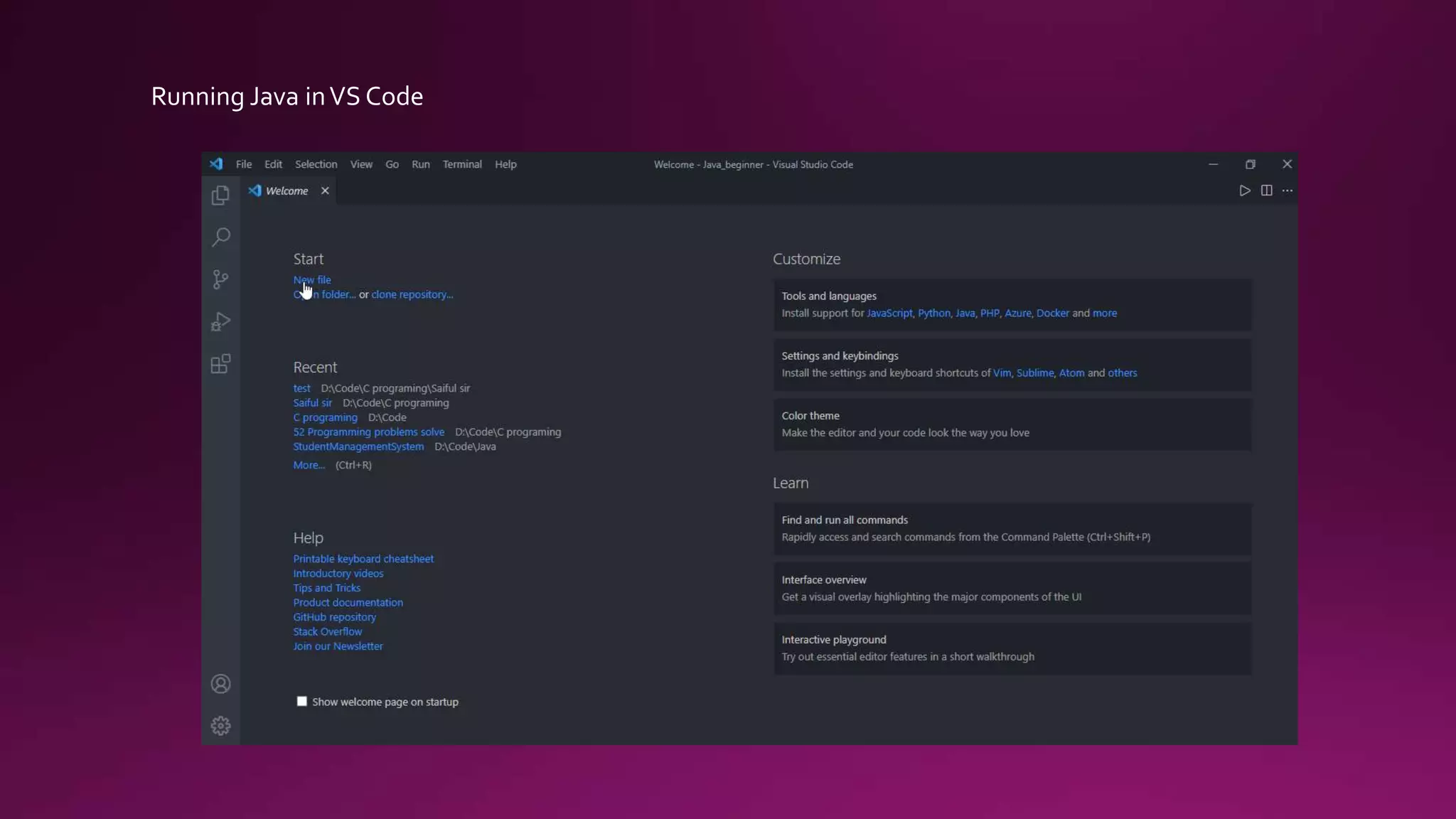Open recent 52 Programming problems solve

coord(368,432)
